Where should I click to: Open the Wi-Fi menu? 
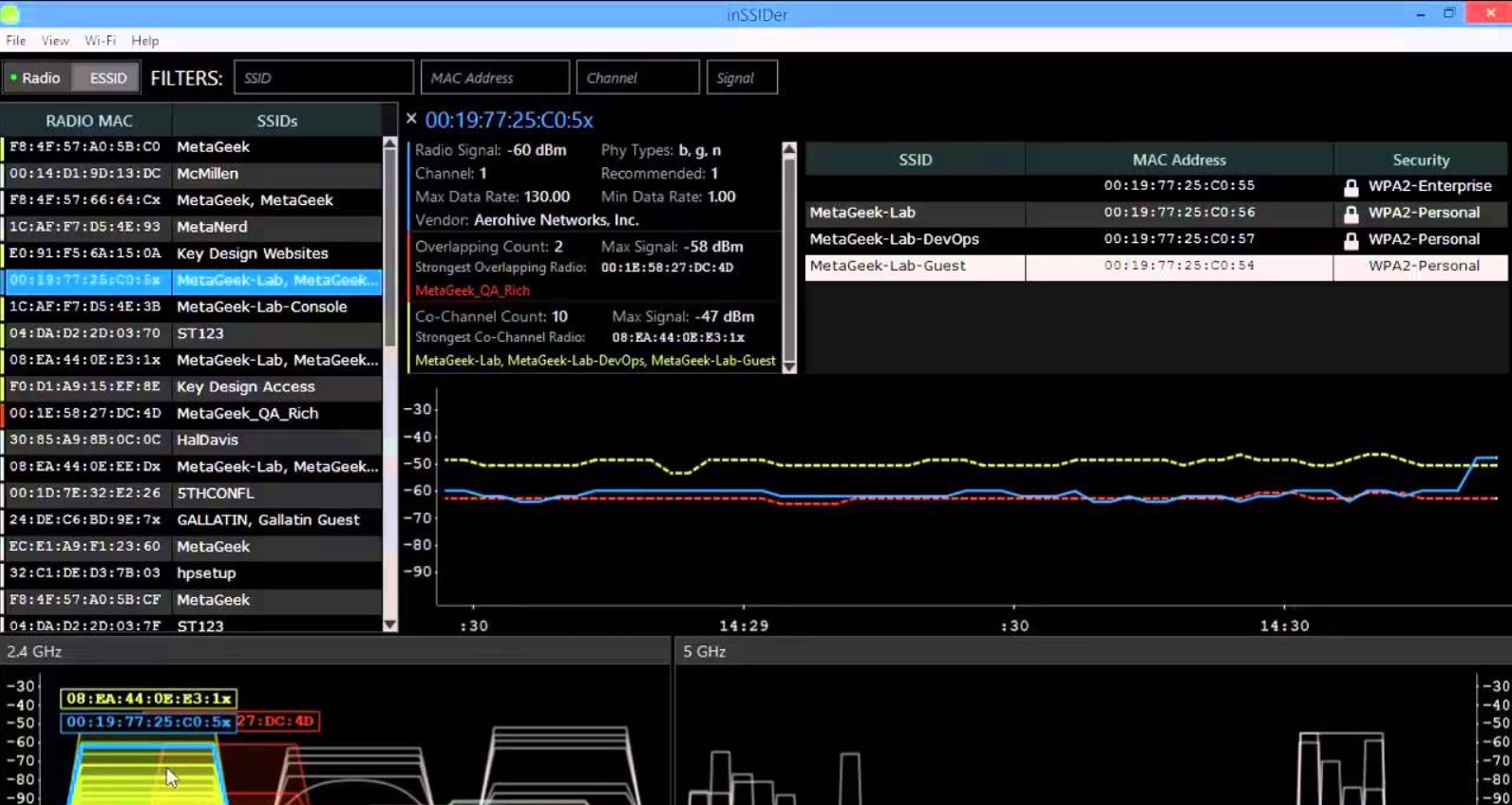coord(100,41)
